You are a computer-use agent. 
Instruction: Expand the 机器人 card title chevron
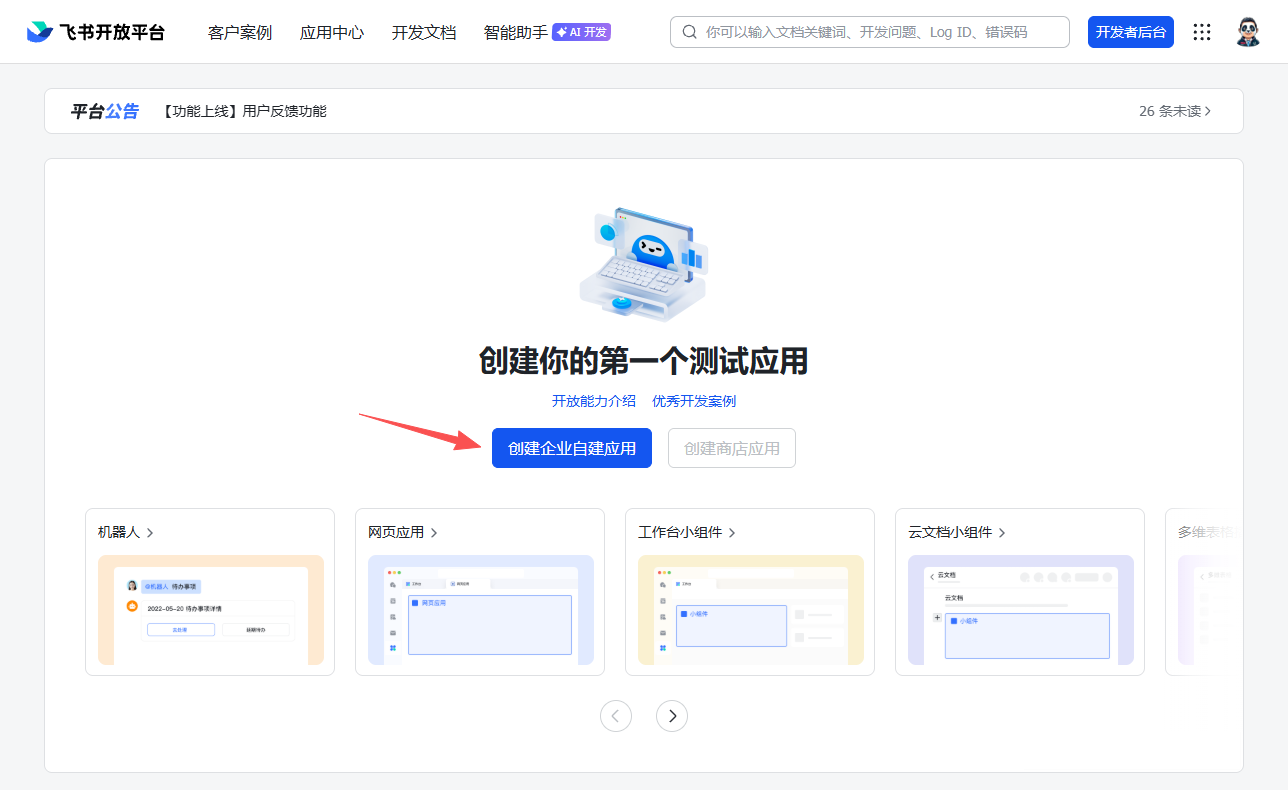click(150, 533)
